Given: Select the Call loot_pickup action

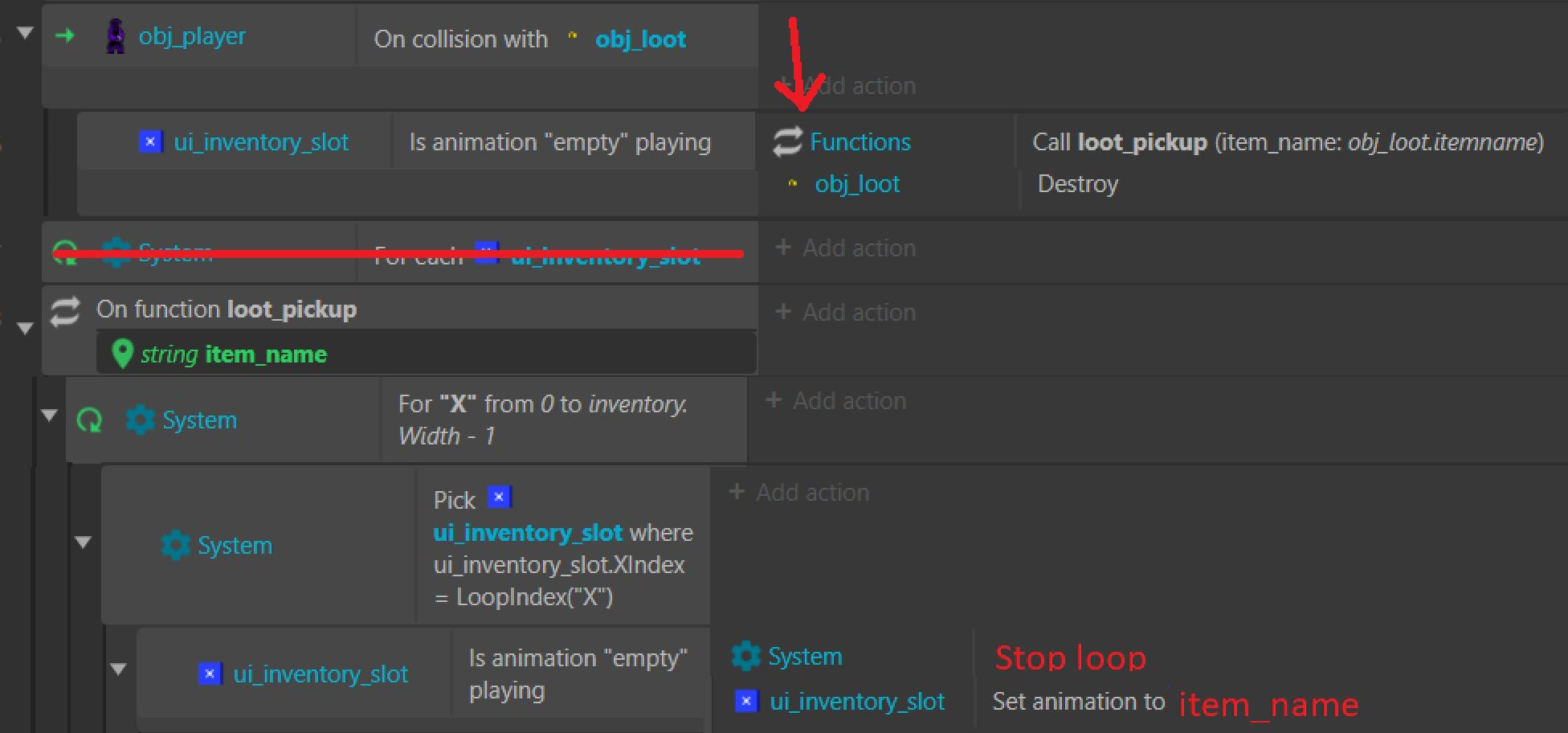Looking at the screenshot, I should click(1288, 142).
